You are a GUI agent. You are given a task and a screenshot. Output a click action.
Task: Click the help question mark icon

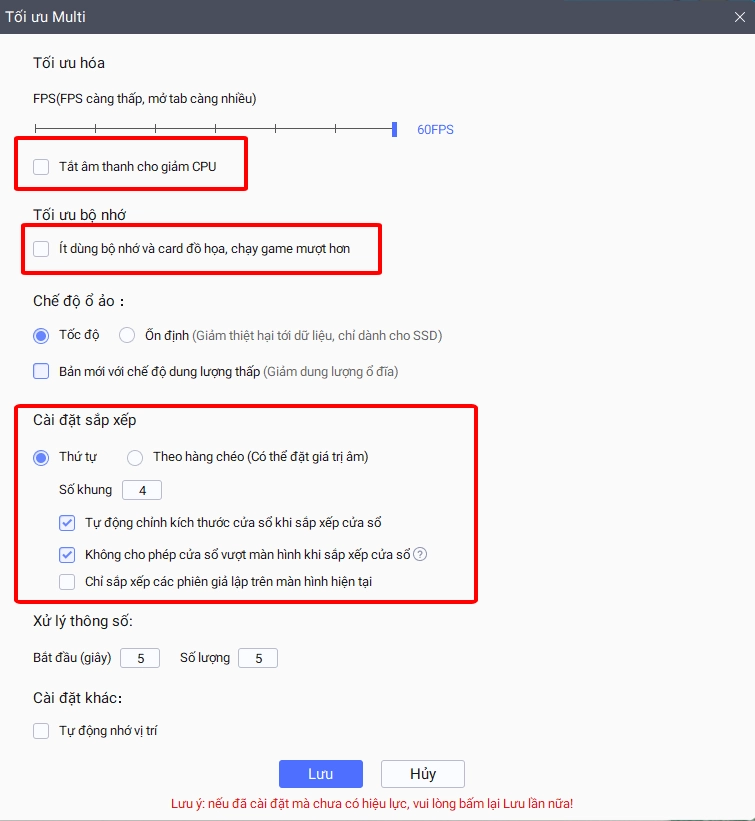(x=420, y=554)
